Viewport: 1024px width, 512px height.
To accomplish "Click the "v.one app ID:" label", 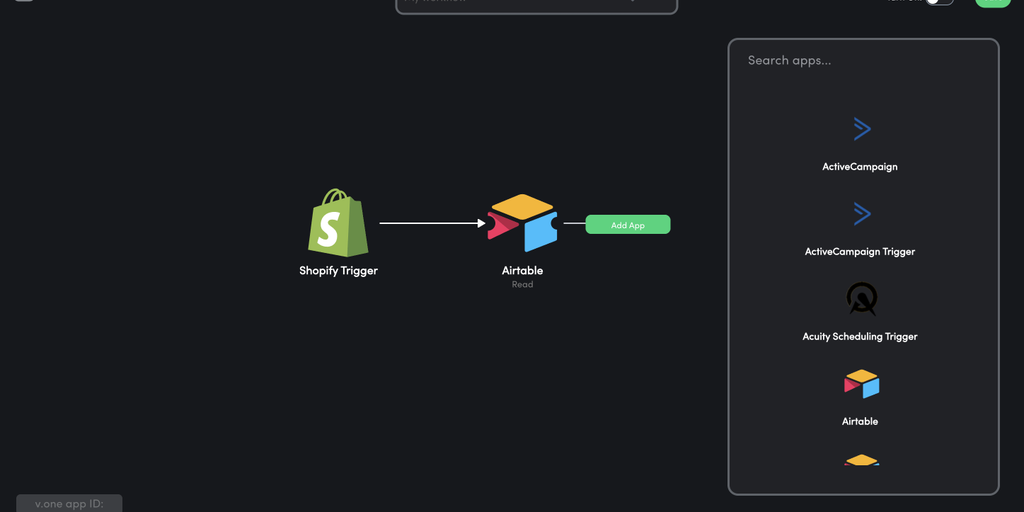I will [x=69, y=504].
